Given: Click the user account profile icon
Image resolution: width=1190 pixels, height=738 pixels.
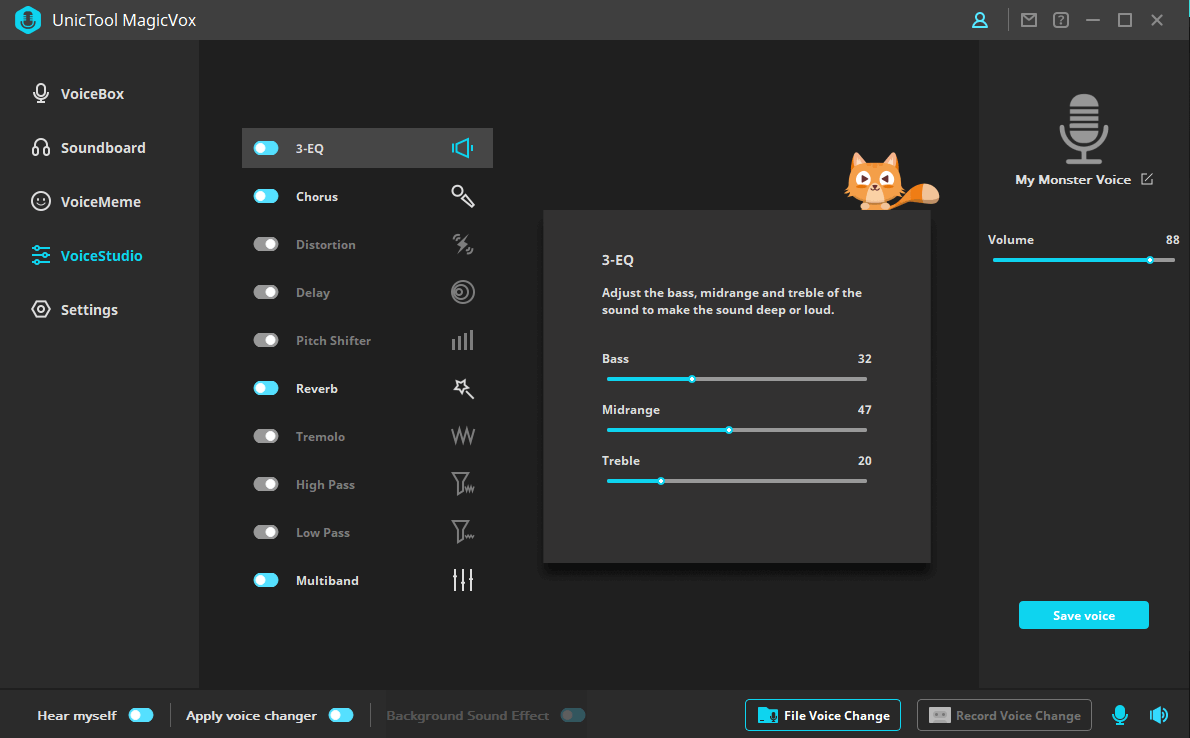Looking at the screenshot, I should 980,20.
